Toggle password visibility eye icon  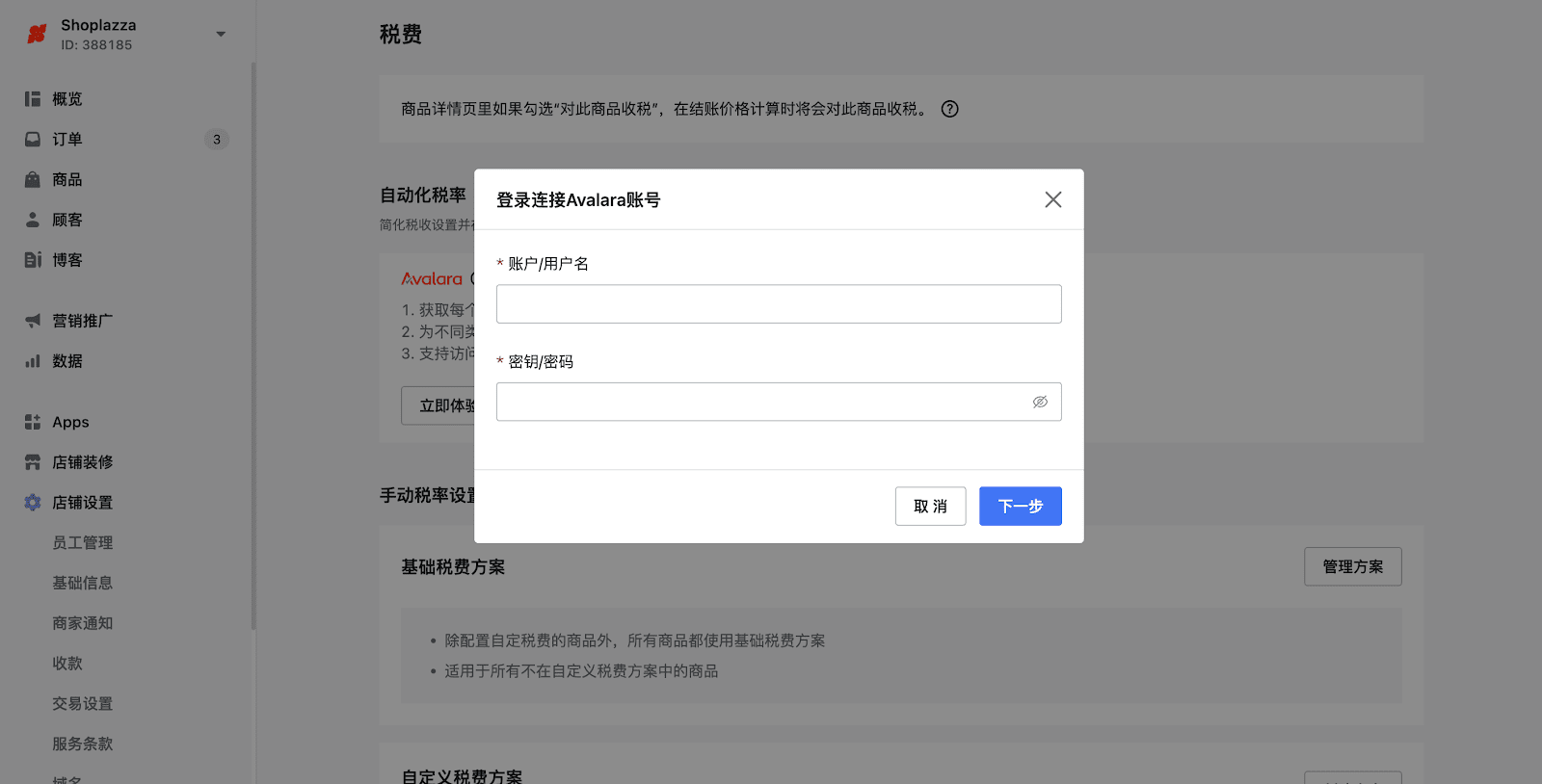tap(1040, 402)
